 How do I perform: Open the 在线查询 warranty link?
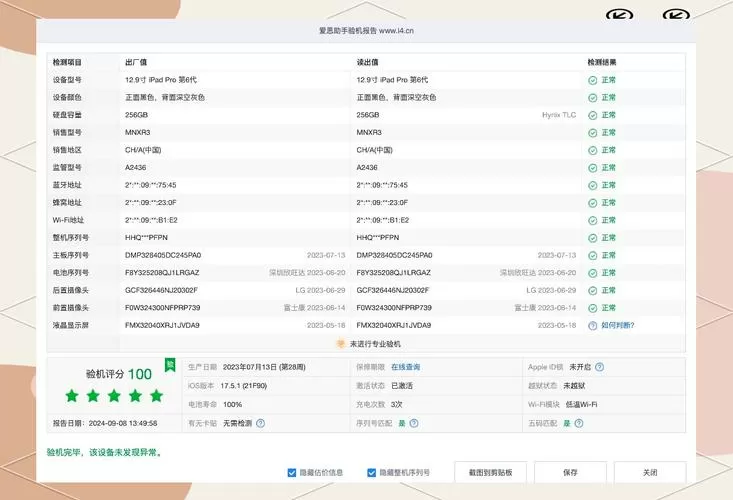coord(405,367)
